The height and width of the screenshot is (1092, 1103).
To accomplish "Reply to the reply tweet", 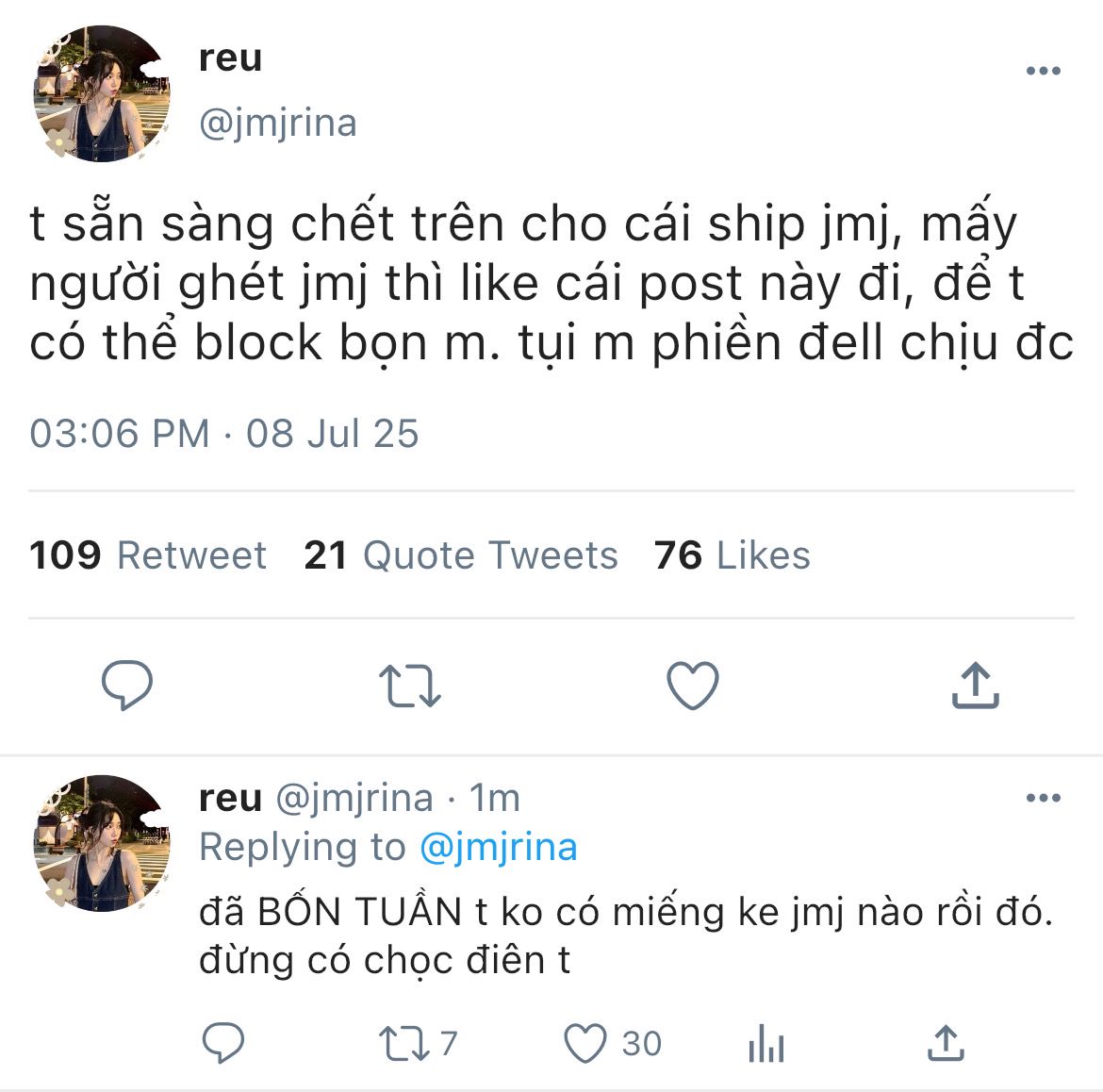I will click(223, 1043).
